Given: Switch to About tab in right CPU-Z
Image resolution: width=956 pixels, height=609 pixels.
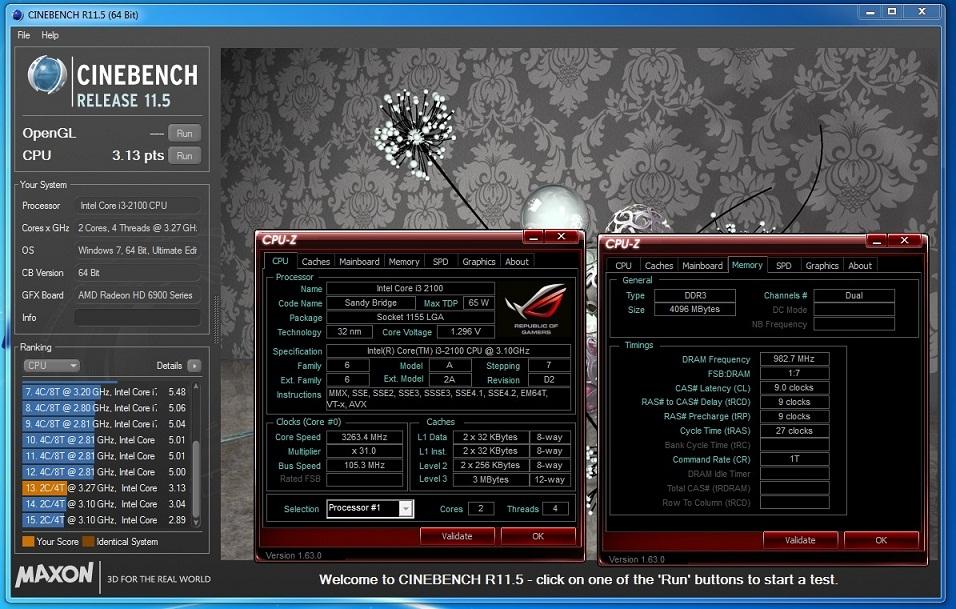Looking at the screenshot, I should [860, 266].
